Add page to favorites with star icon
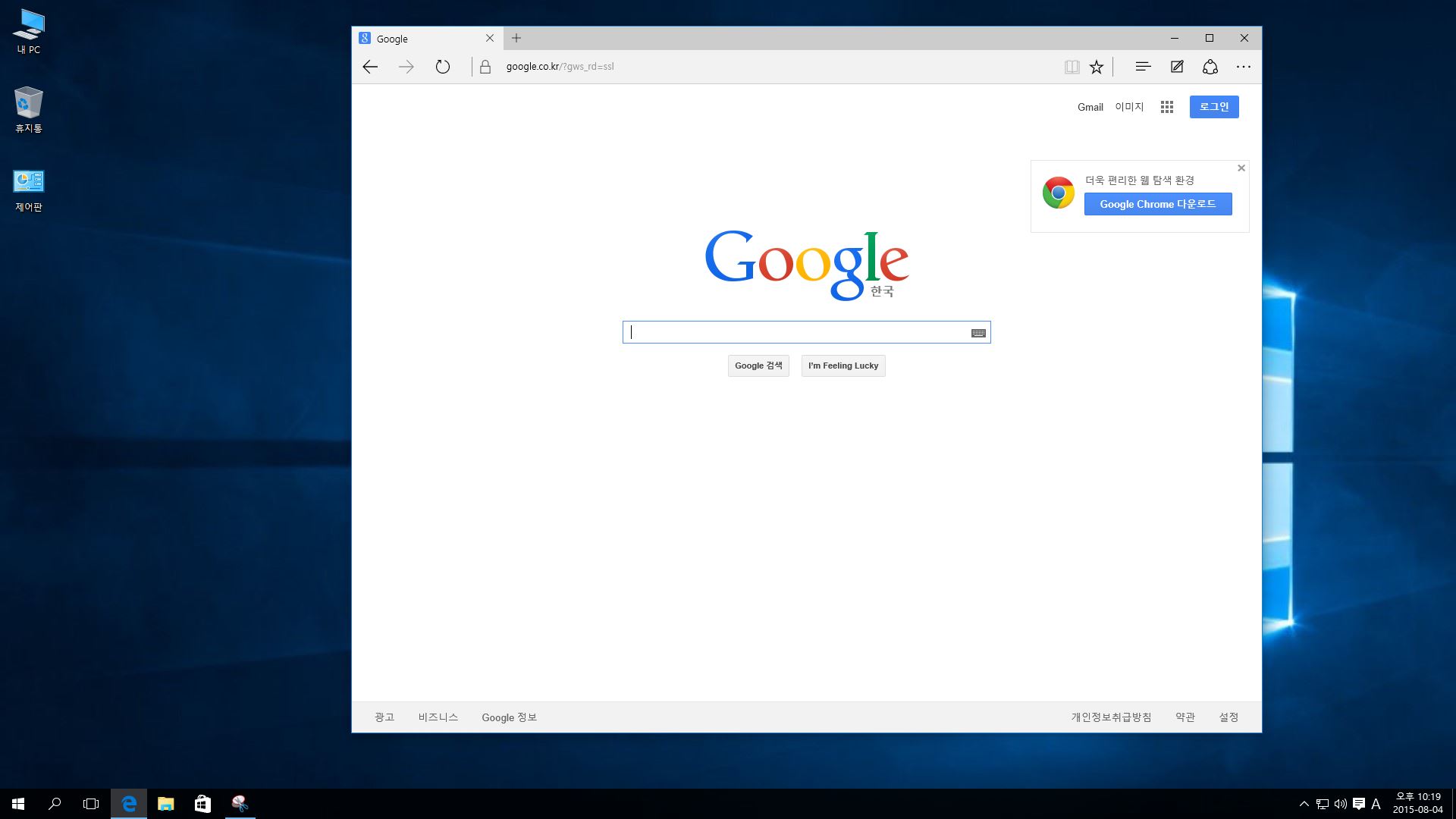The width and height of the screenshot is (1456, 819). [x=1097, y=67]
